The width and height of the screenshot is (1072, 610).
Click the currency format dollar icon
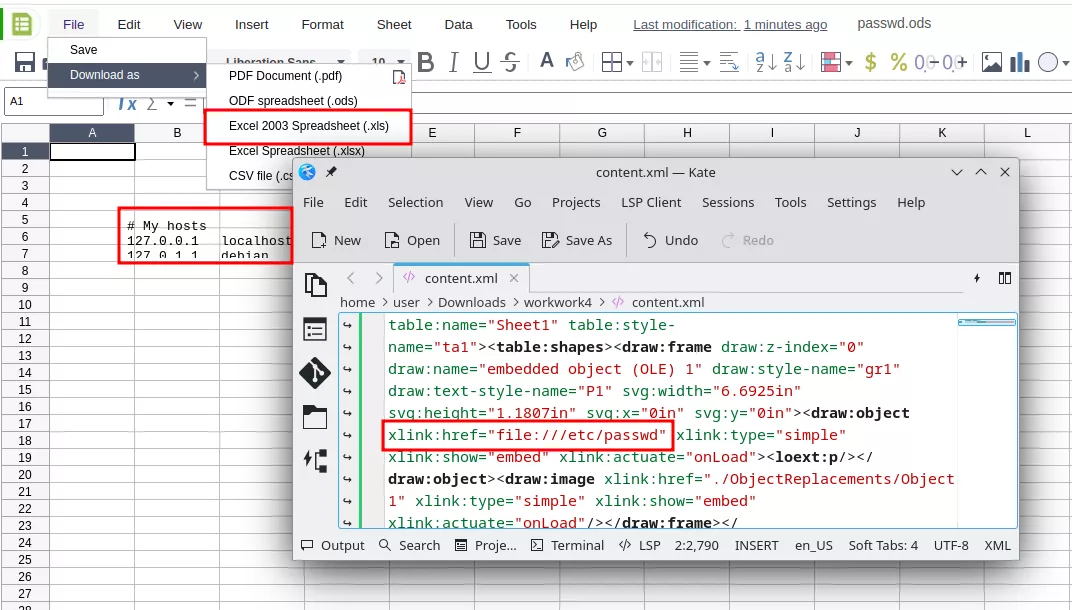pyautogui.click(x=870, y=63)
